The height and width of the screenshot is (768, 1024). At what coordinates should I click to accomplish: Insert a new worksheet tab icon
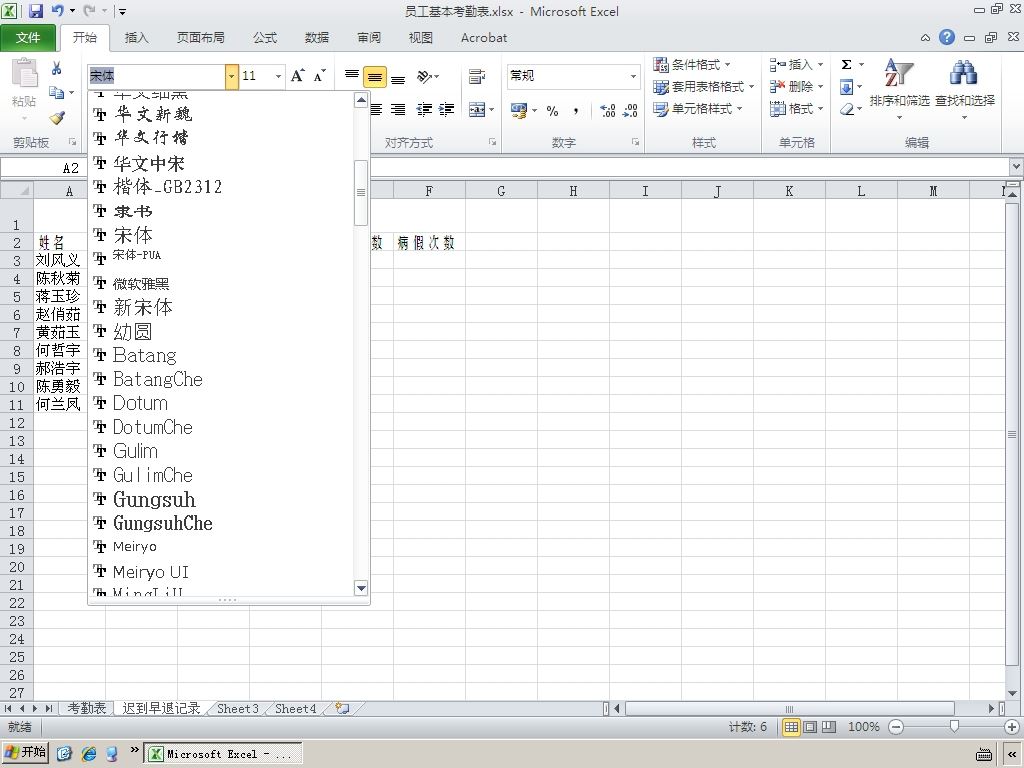click(342, 708)
